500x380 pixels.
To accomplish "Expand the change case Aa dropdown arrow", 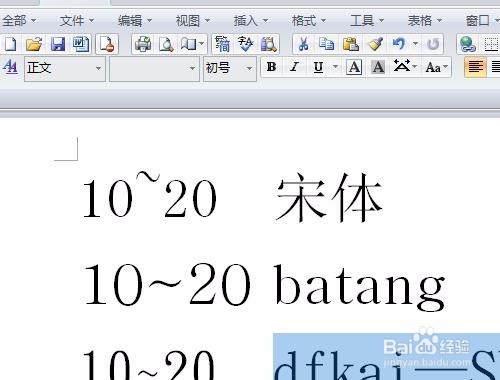I will (x=446, y=67).
